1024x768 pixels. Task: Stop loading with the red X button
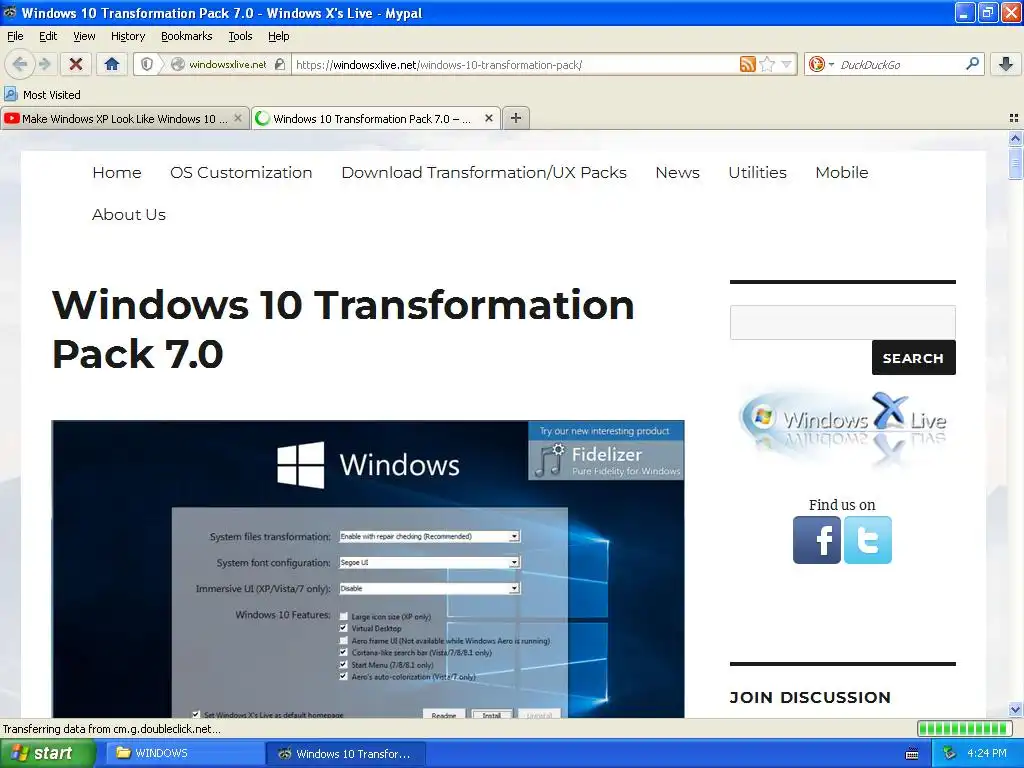76,64
